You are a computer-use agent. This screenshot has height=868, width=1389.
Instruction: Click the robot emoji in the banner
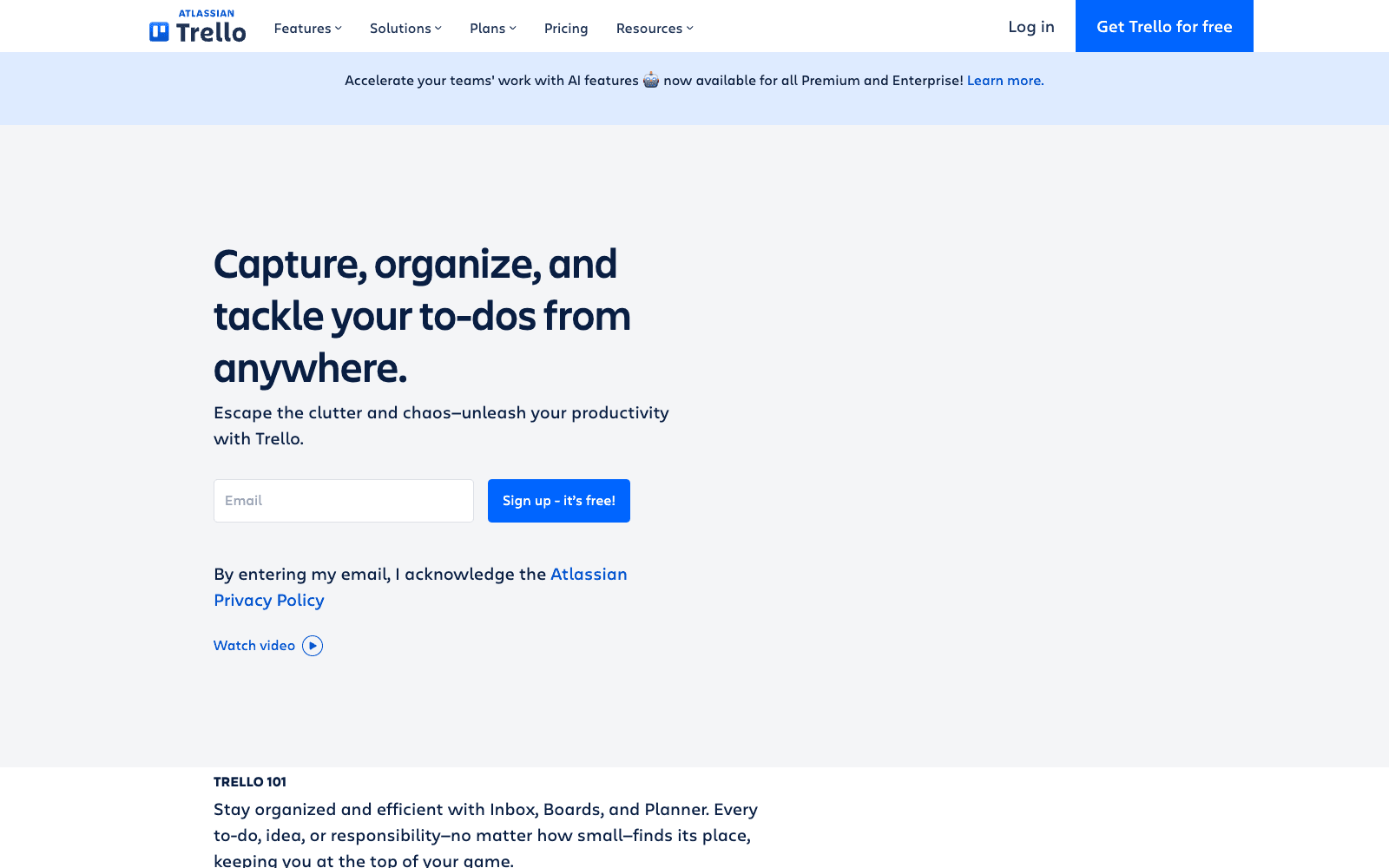tap(651, 81)
